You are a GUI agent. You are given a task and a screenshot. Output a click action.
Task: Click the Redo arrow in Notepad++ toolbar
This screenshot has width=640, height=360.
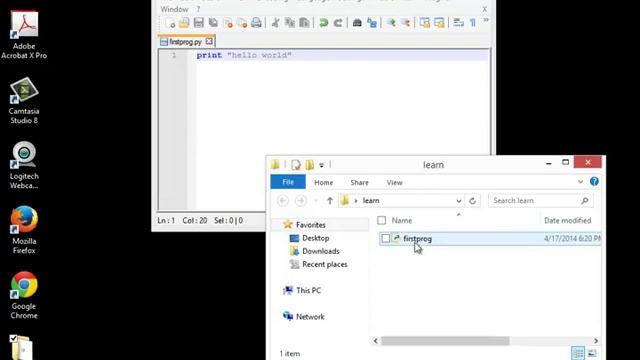click(338, 23)
